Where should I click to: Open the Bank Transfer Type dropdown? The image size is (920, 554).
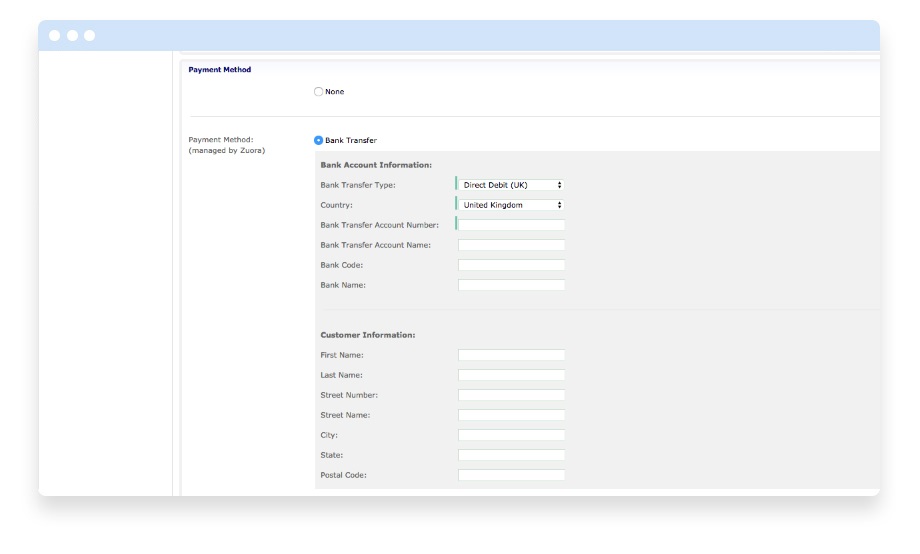pos(512,185)
